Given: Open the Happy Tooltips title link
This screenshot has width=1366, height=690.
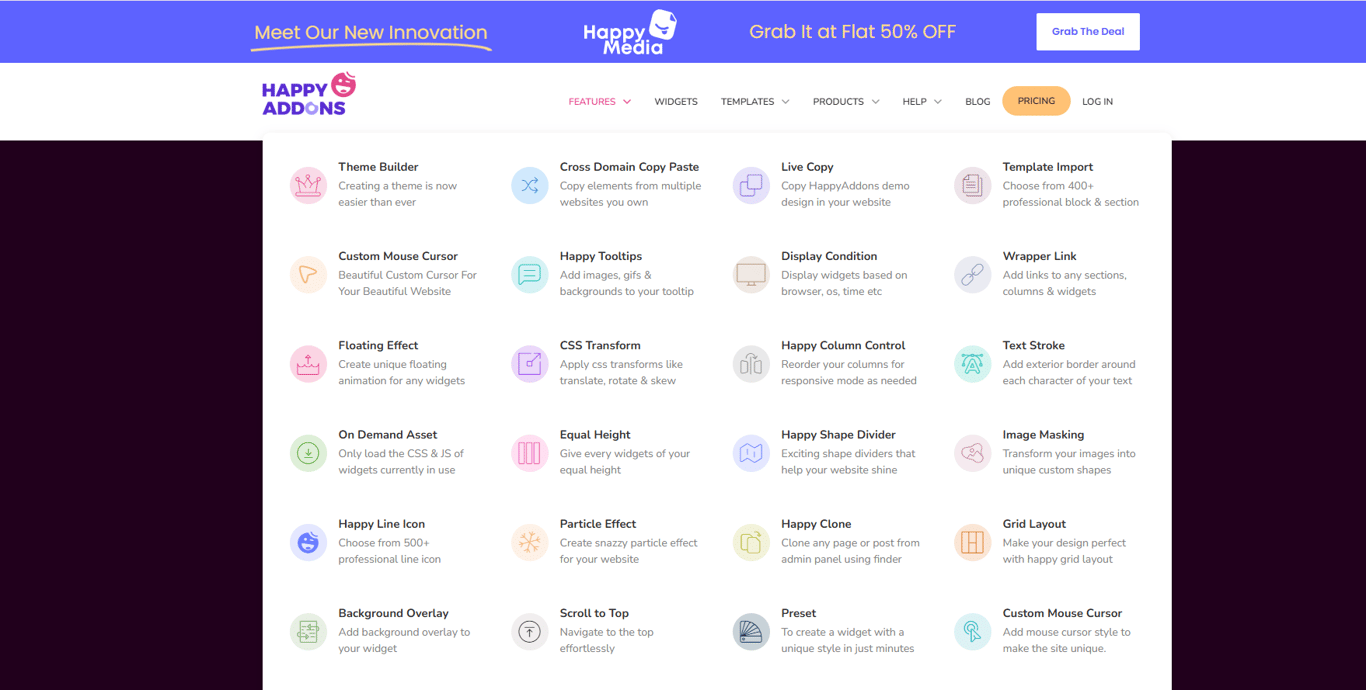Looking at the screenshot, I should (601, 256).
